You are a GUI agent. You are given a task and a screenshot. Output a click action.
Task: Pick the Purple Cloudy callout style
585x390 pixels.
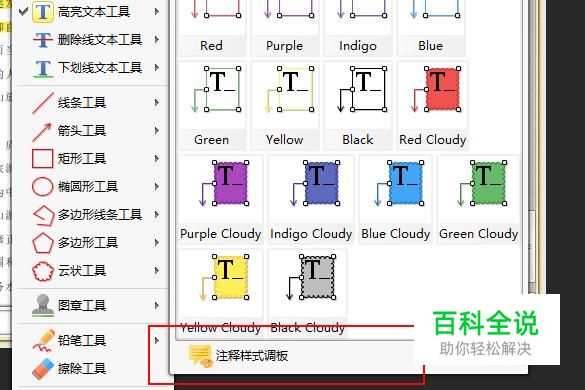tap(220, 200)
